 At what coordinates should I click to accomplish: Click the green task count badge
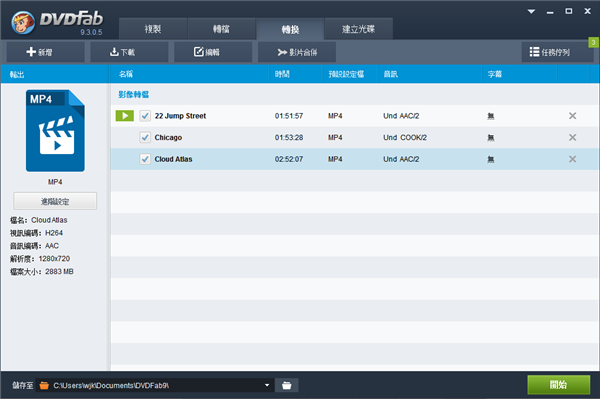(593, 42)
